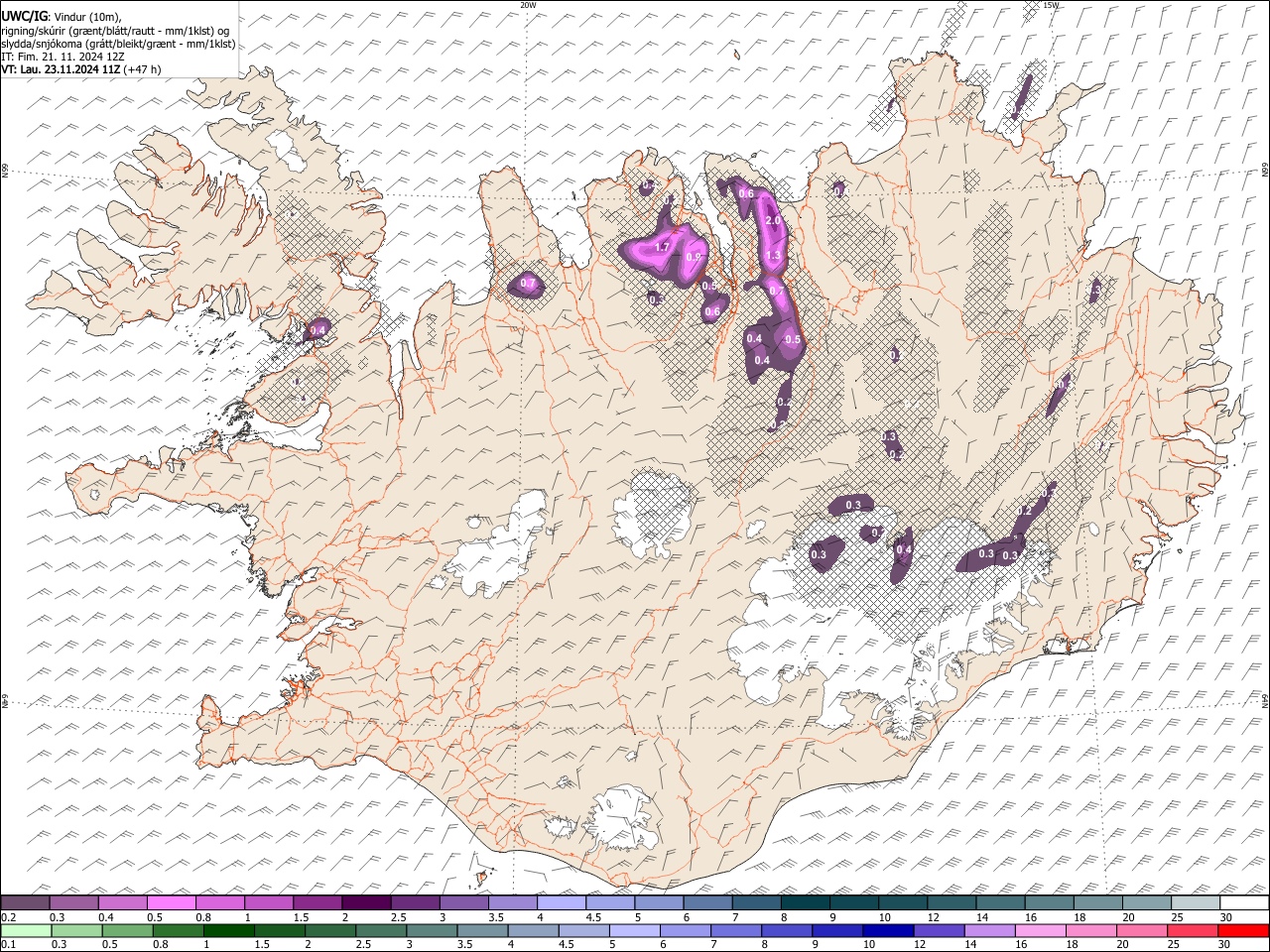Select the dark teal 8 swatch in upper legend row
Screen dimensions: 1270x952
click(x=806, y=902)
